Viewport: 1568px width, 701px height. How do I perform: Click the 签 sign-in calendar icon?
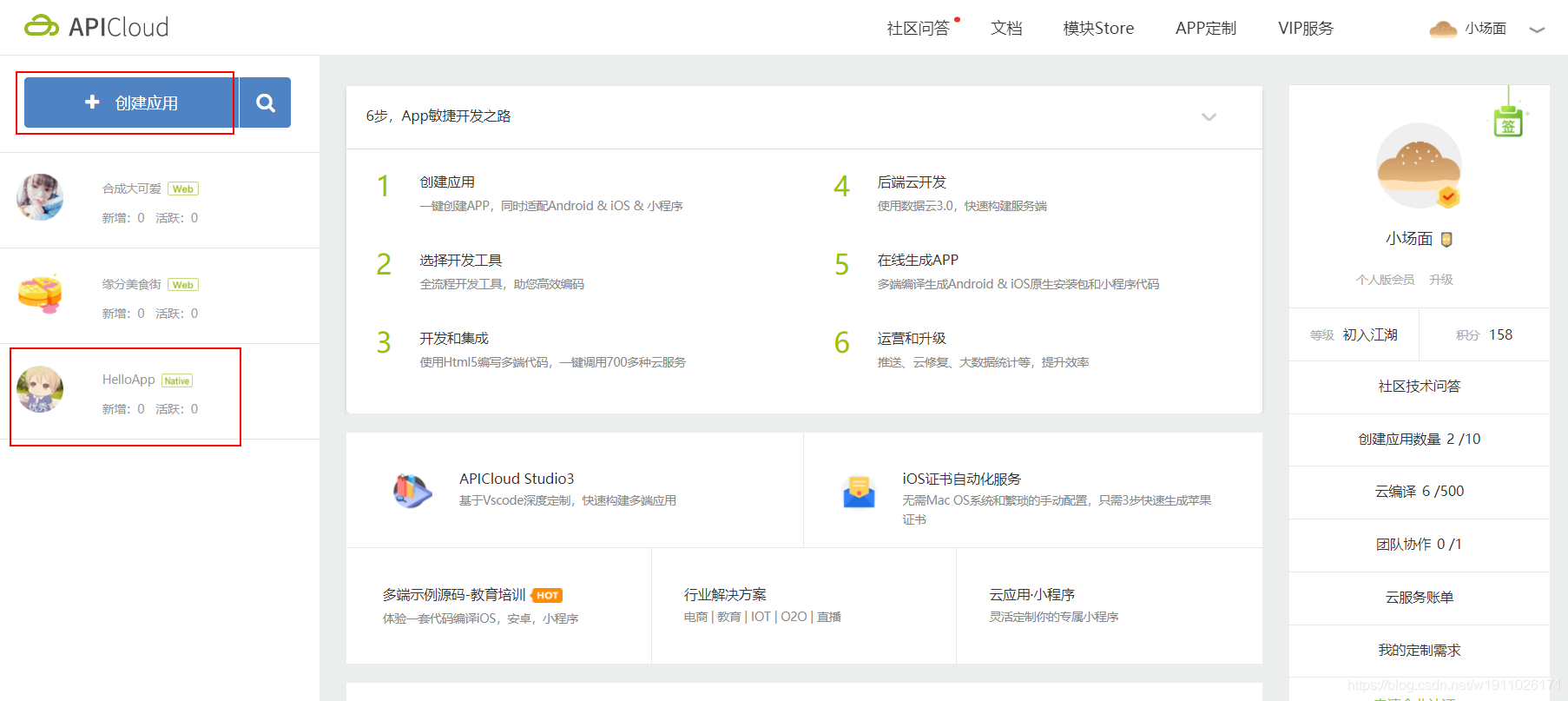coord(1509,121)
